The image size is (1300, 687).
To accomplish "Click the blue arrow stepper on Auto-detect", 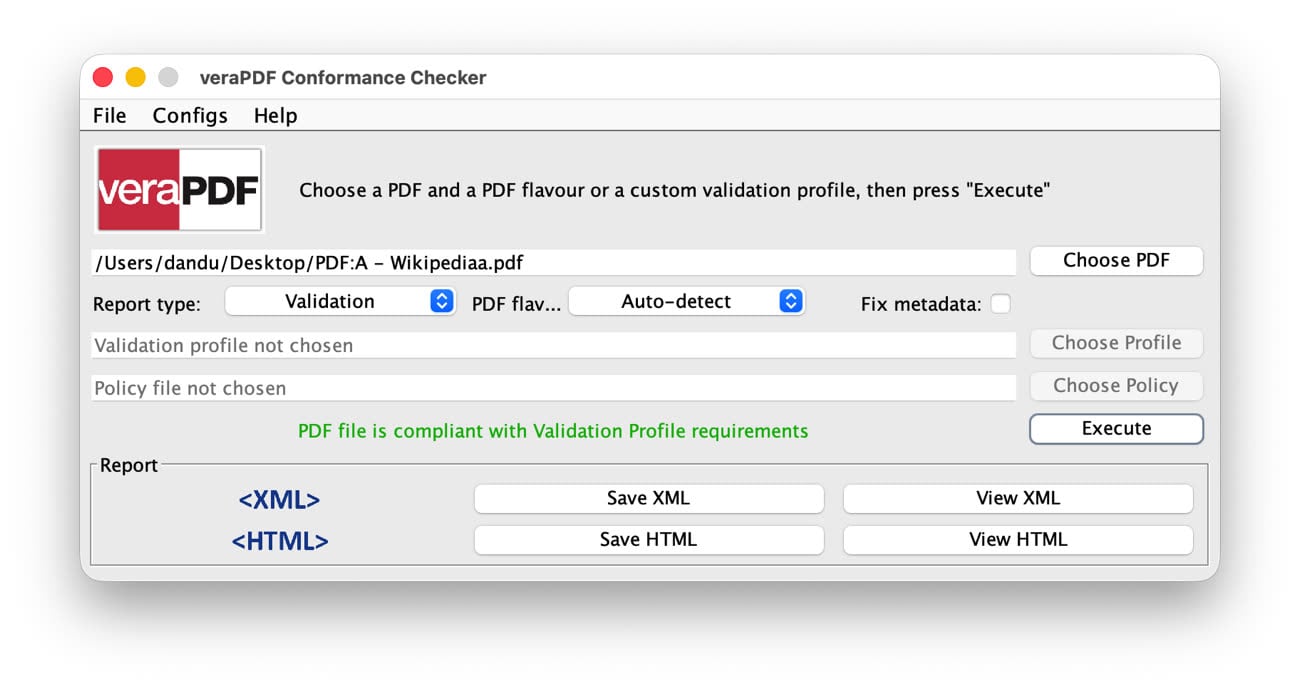I will tap(791, 301).
